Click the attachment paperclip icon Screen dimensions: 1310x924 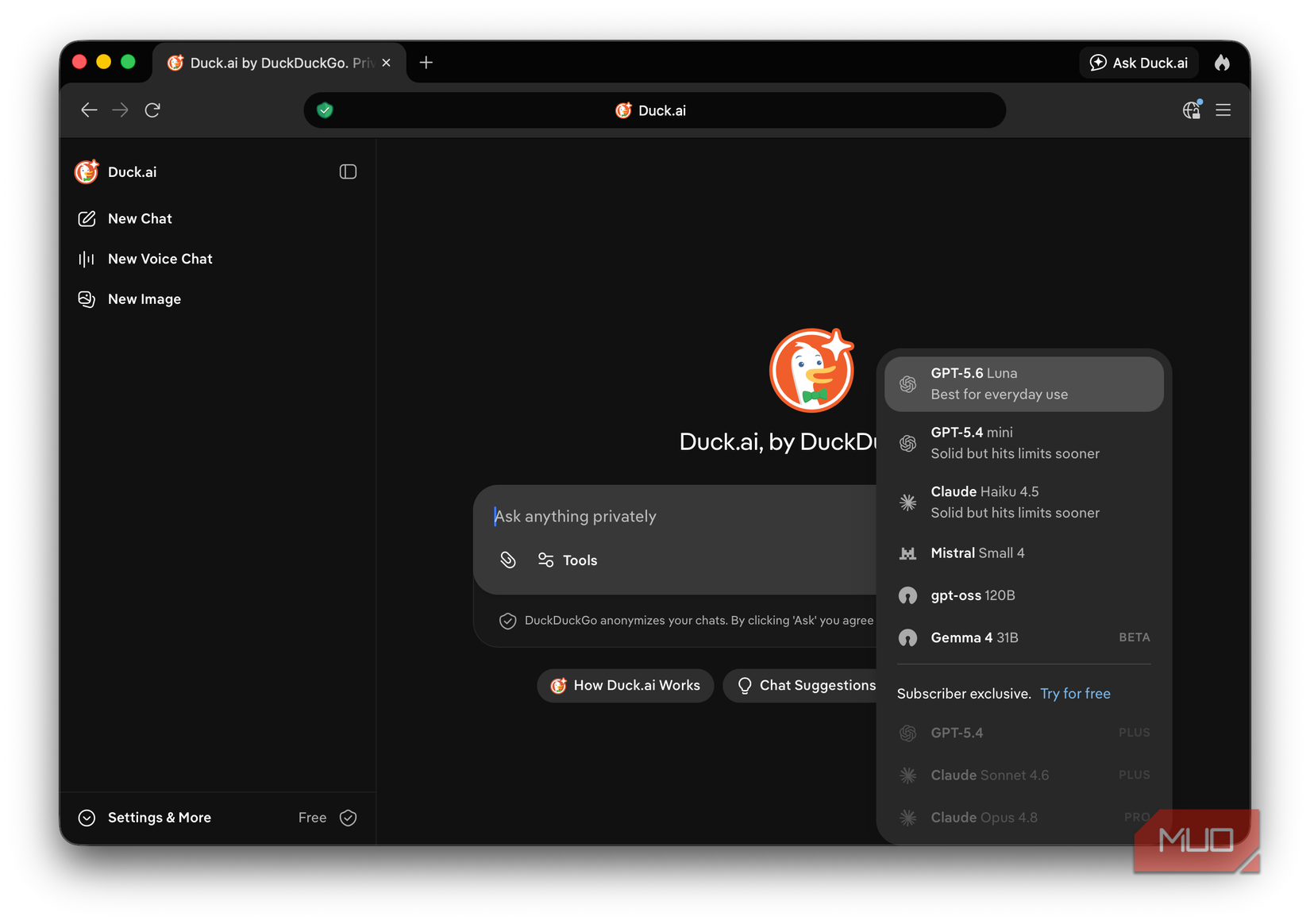[x=508, y=560]
